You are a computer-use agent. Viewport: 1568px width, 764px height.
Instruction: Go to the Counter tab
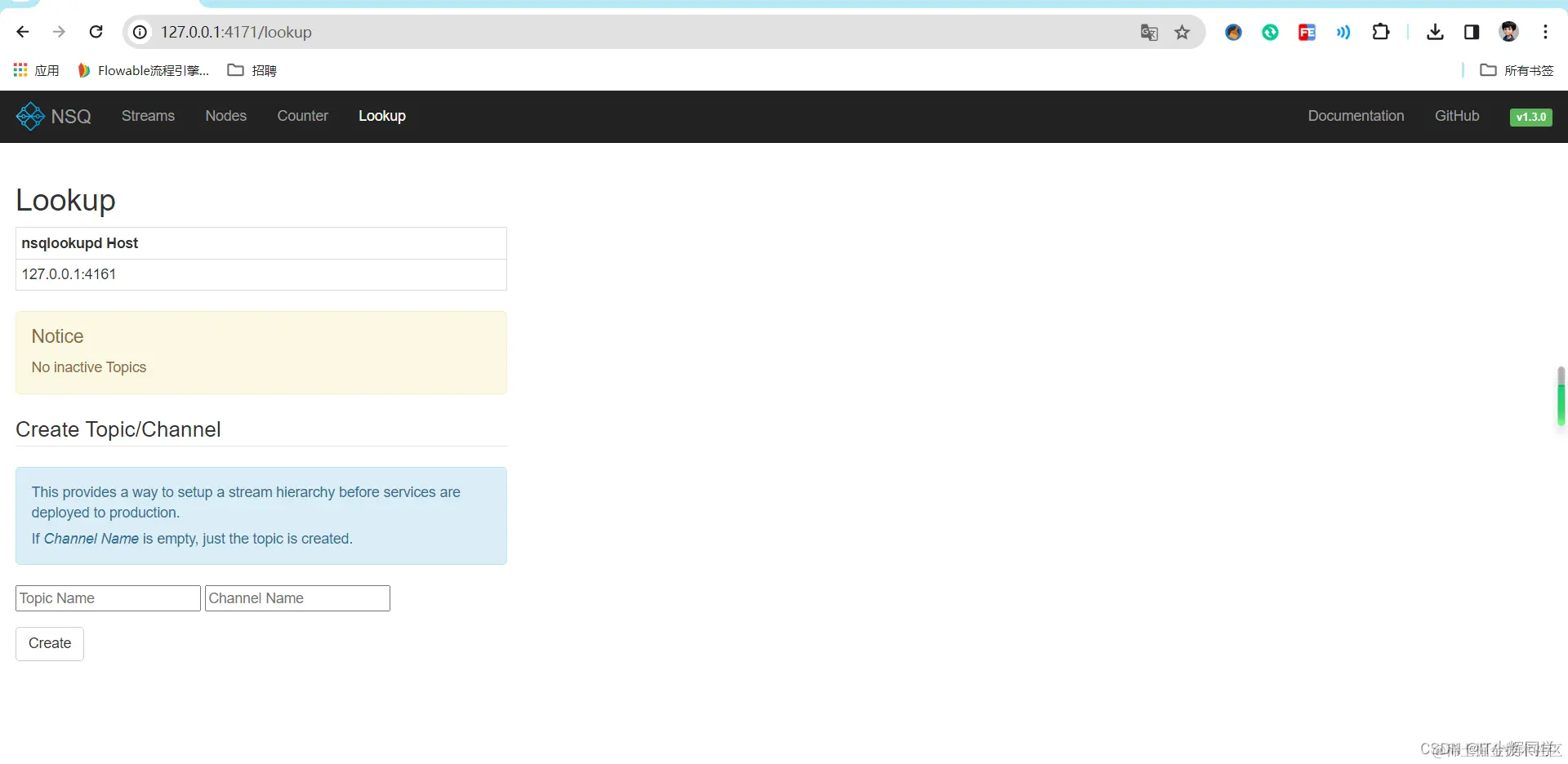click(x=302, y=116)
